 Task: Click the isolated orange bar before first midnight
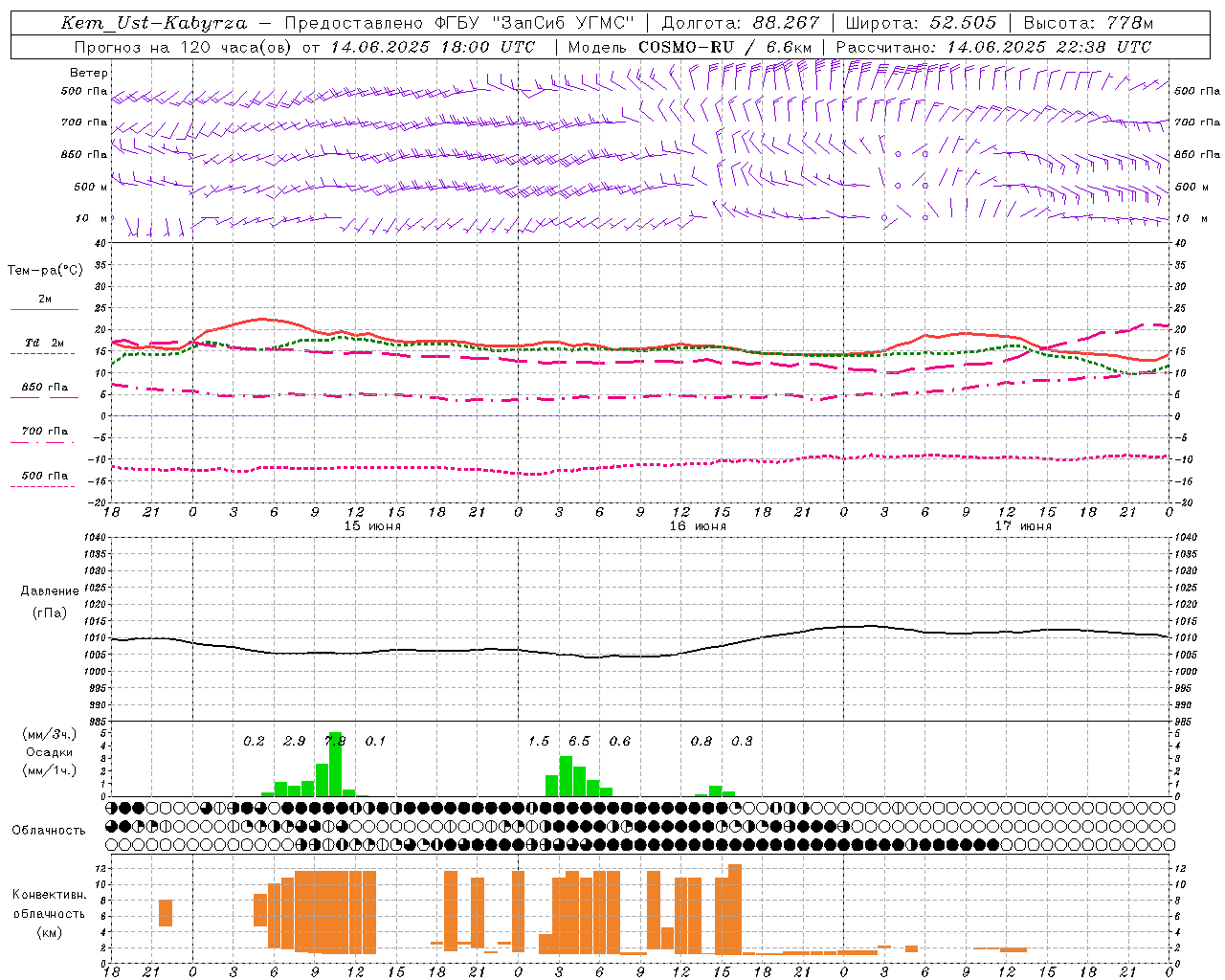(x=166, y=913)
